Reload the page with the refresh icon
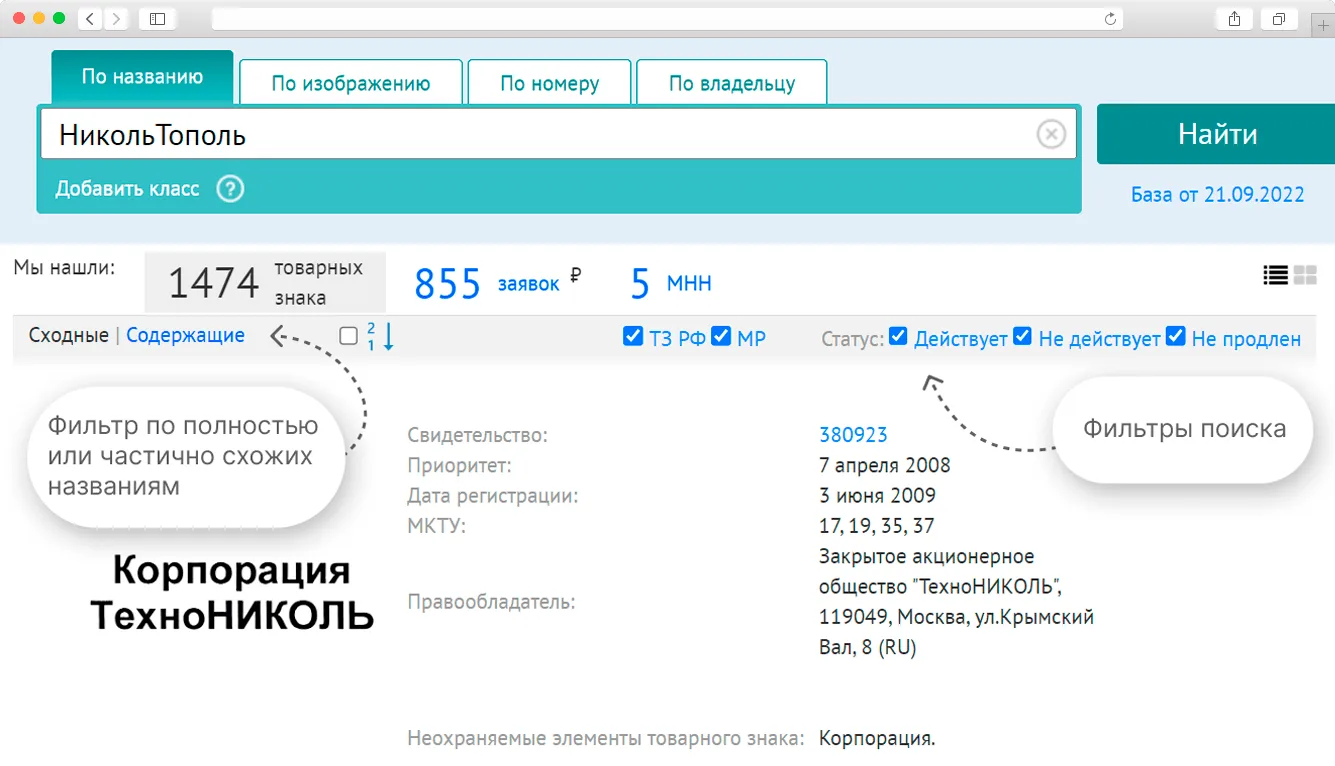1335x766 pixels. tap(1110, 18)
